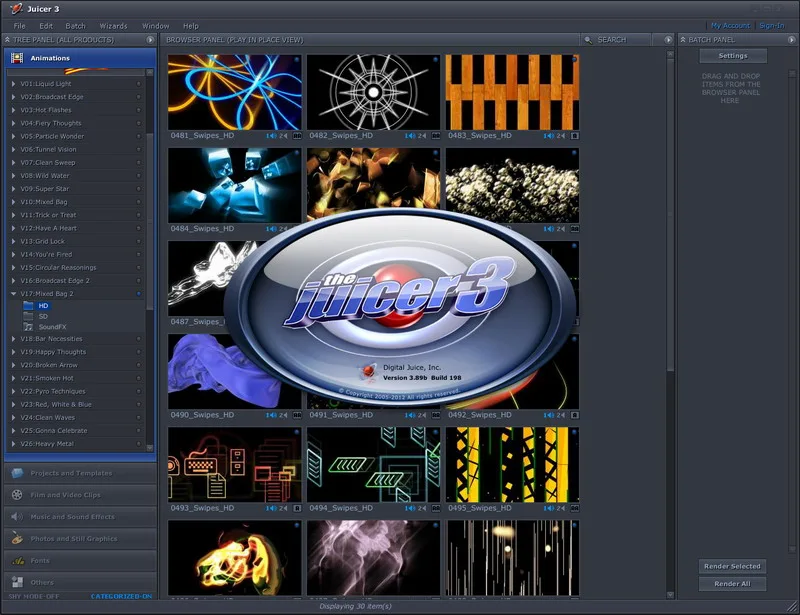
Task: Click the Search magnifier icon
Action: click(x=588, y=40)
